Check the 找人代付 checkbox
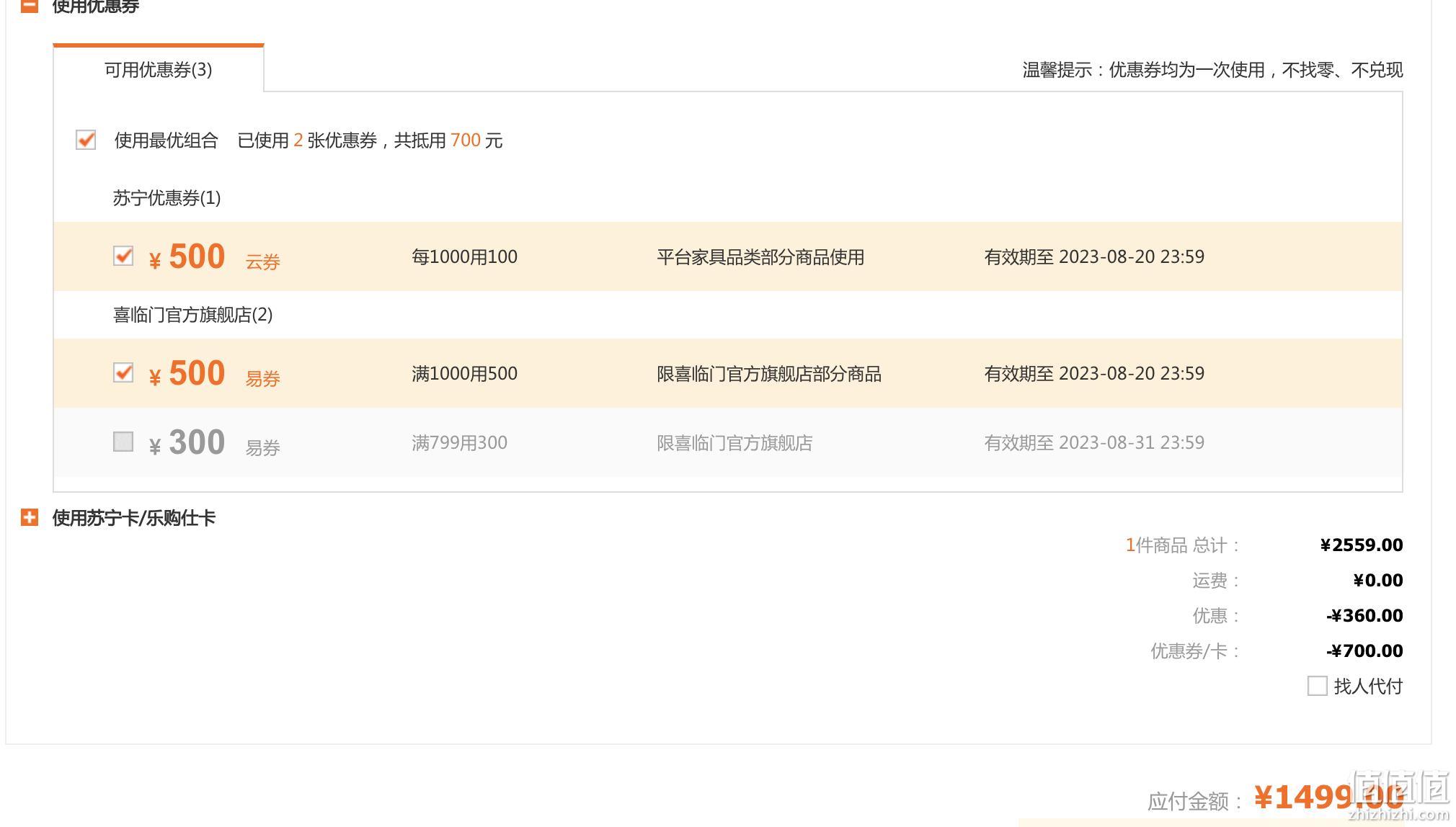This screenshot has width=1456, height=827. coord(1317,686)
